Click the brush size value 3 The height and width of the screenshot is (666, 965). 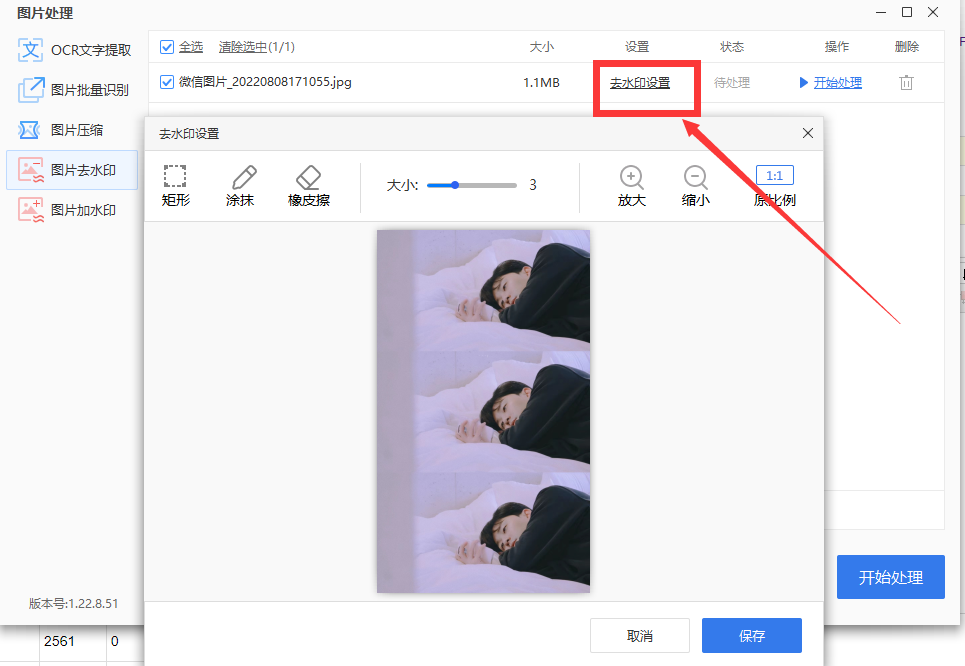pos(533,185)
